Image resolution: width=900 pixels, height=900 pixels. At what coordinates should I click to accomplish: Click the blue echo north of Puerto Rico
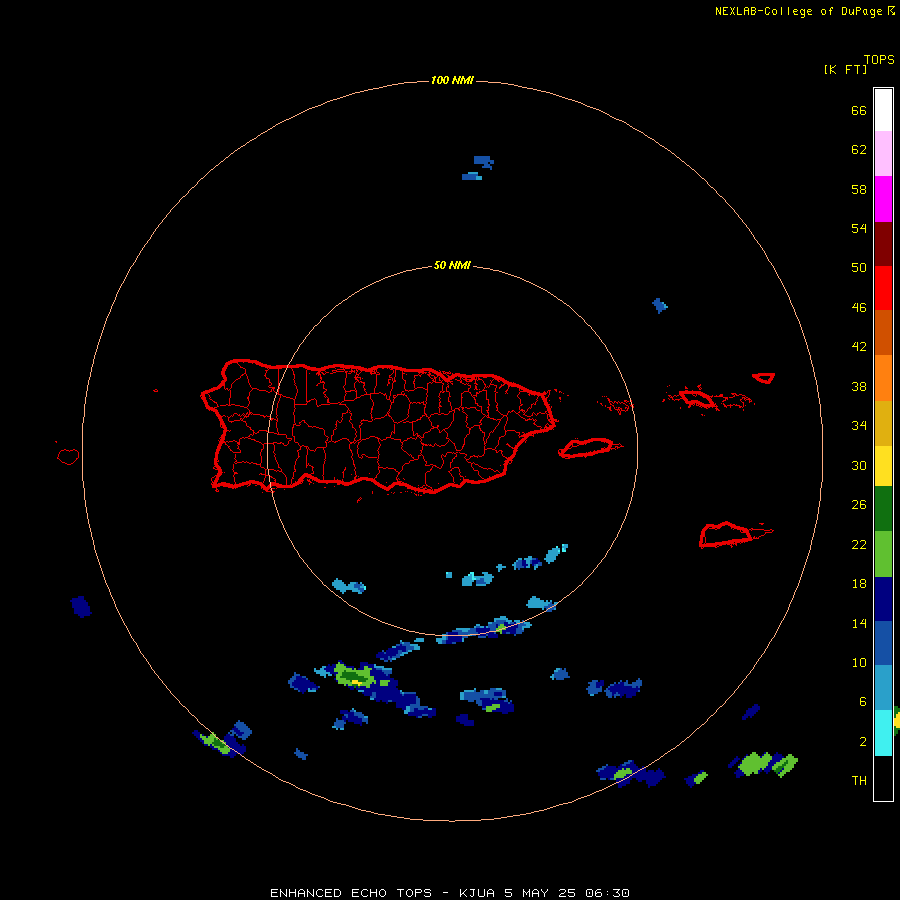point(478,168)
